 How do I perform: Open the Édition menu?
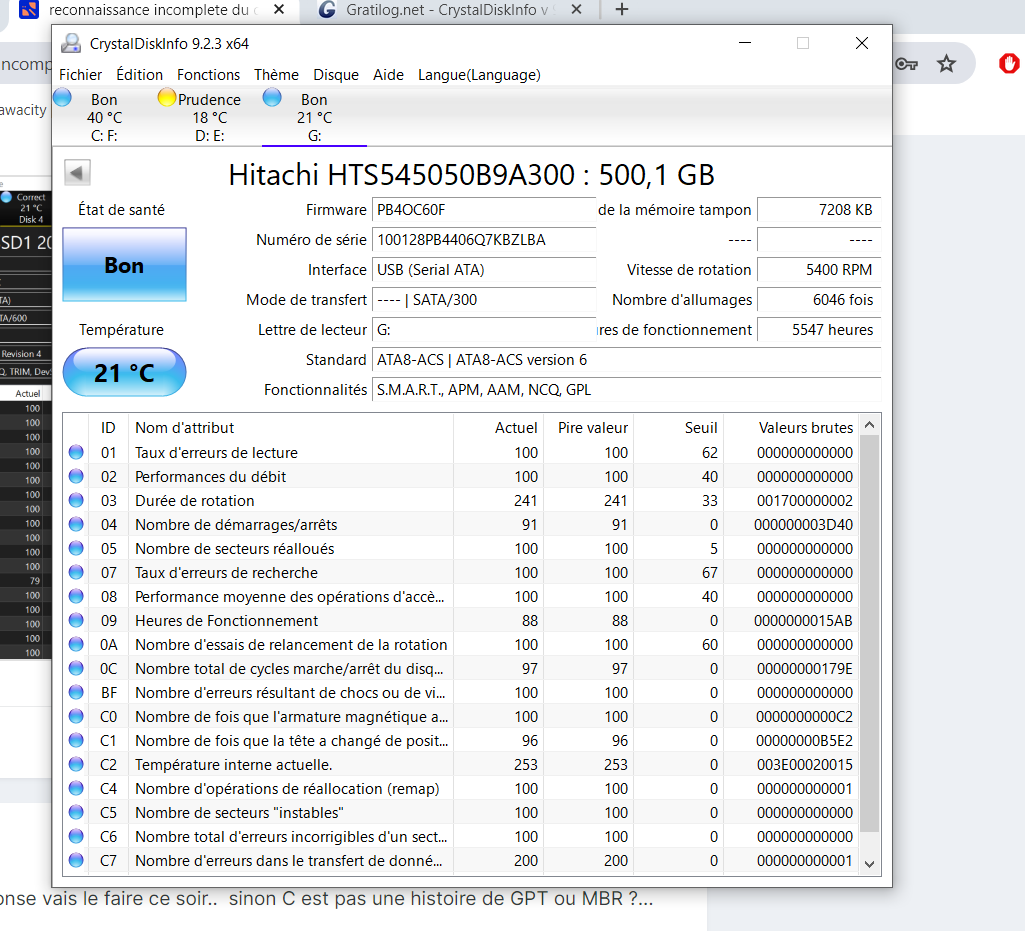[139, 75]
